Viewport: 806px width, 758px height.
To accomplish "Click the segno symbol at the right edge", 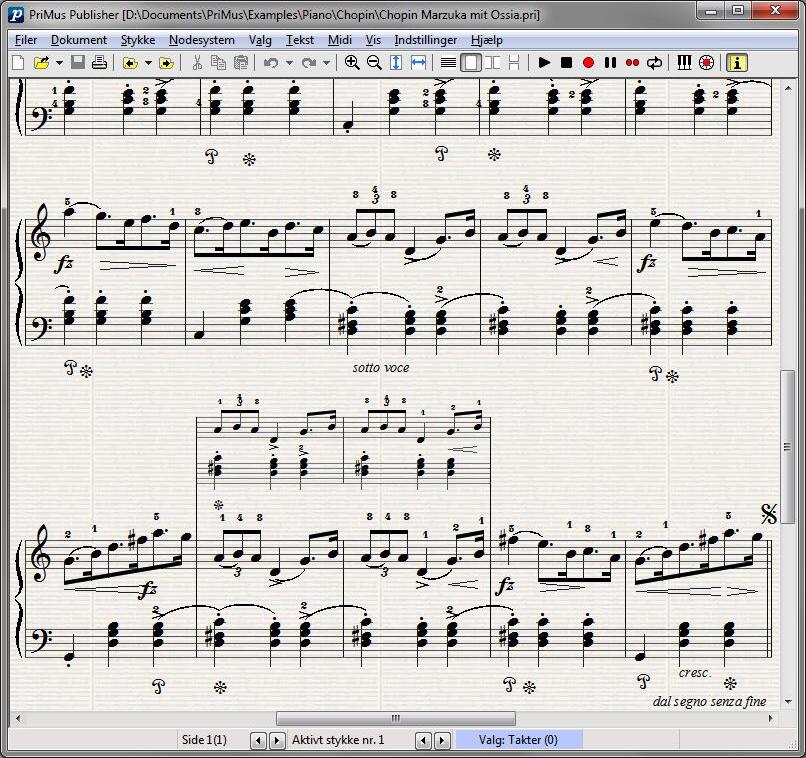I will (769, 513).
